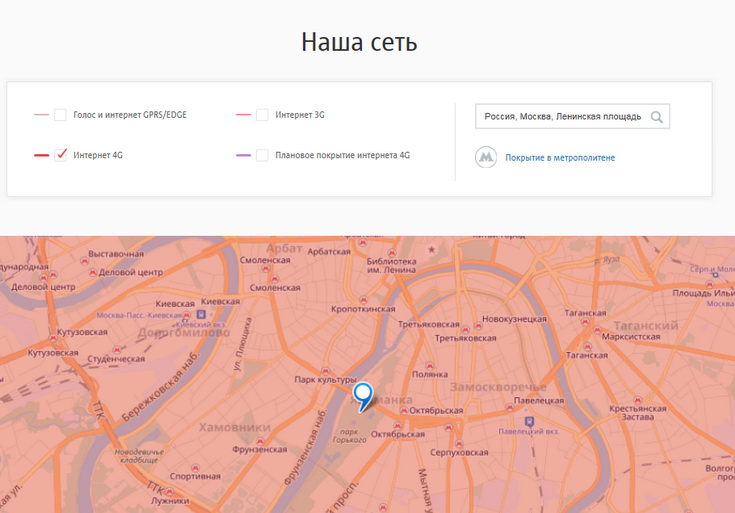Click the Голос и интернет GPRS/EDGE label
735x513 pixels.
pyautogui.click(x=130, y=115)
